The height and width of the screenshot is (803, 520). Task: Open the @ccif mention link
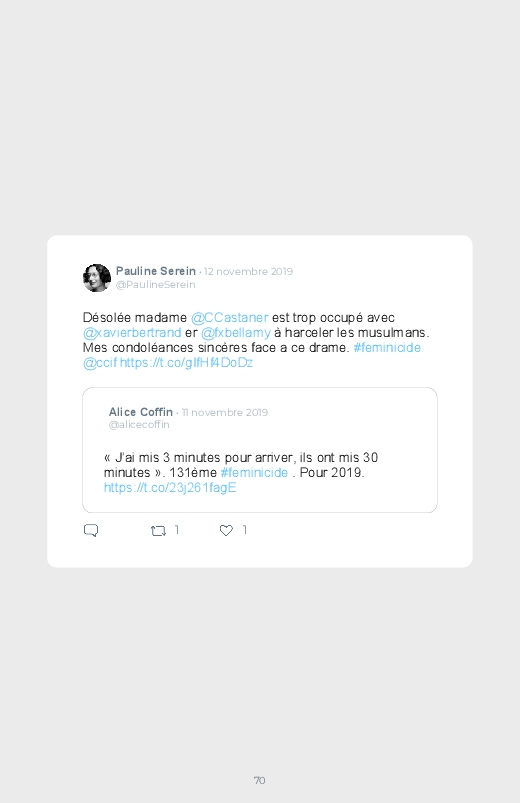coord(100,363)
